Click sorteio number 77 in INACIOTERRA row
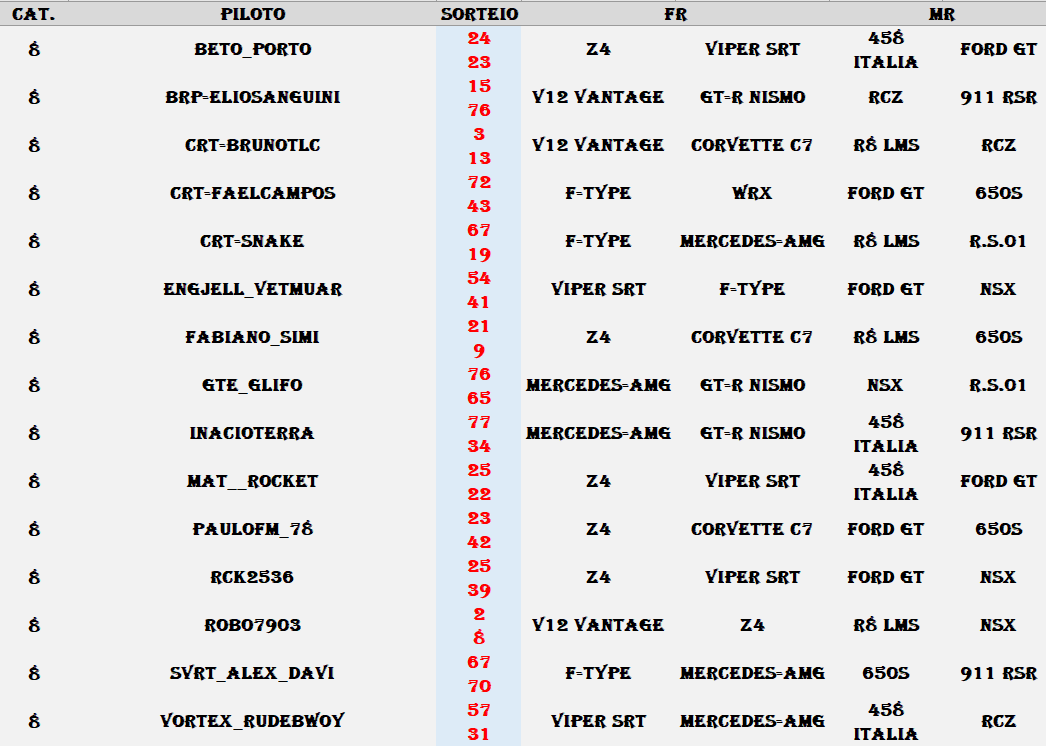 coord(479,422)
